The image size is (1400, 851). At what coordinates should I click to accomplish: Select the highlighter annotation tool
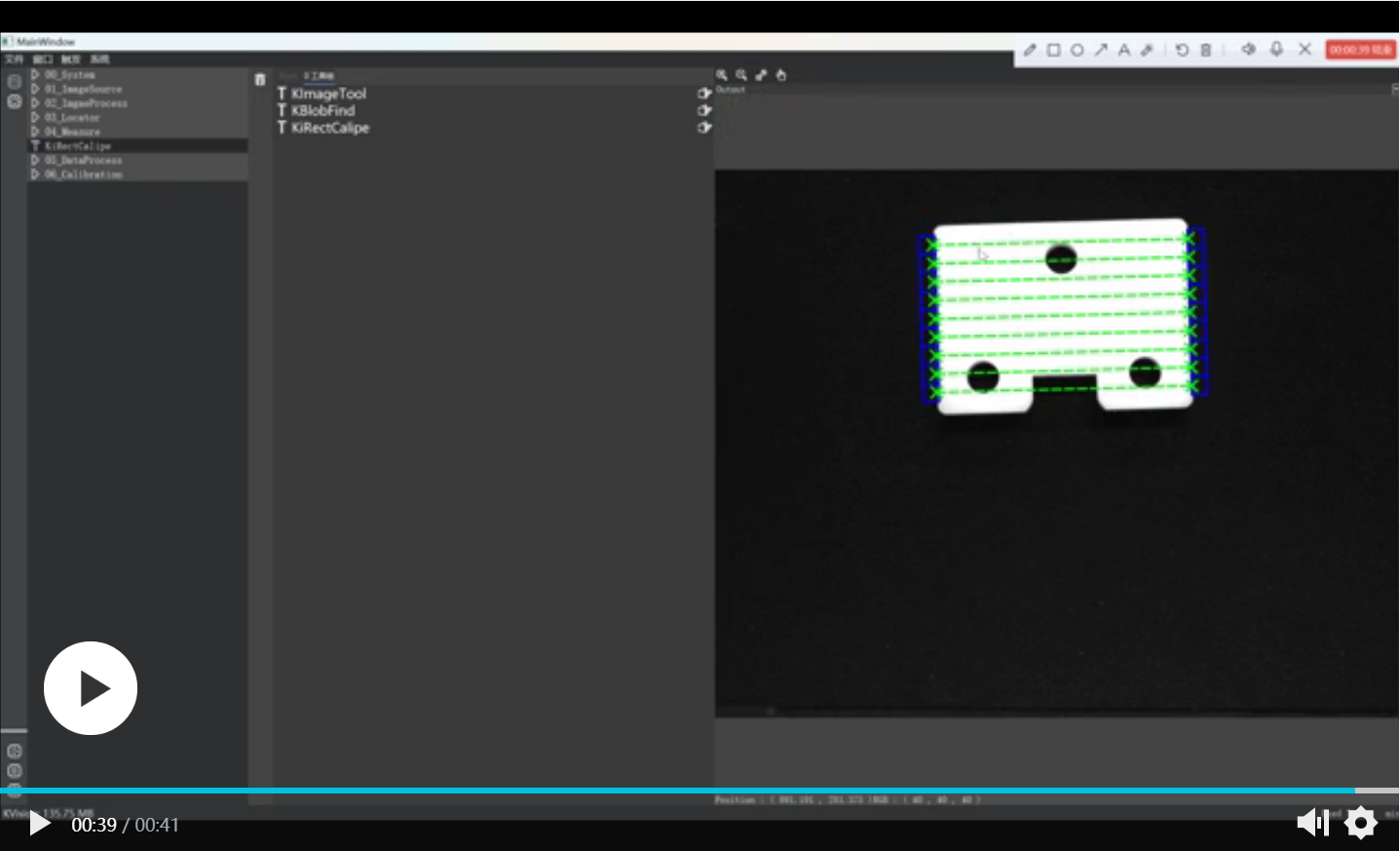click(x=1147, y=50)
